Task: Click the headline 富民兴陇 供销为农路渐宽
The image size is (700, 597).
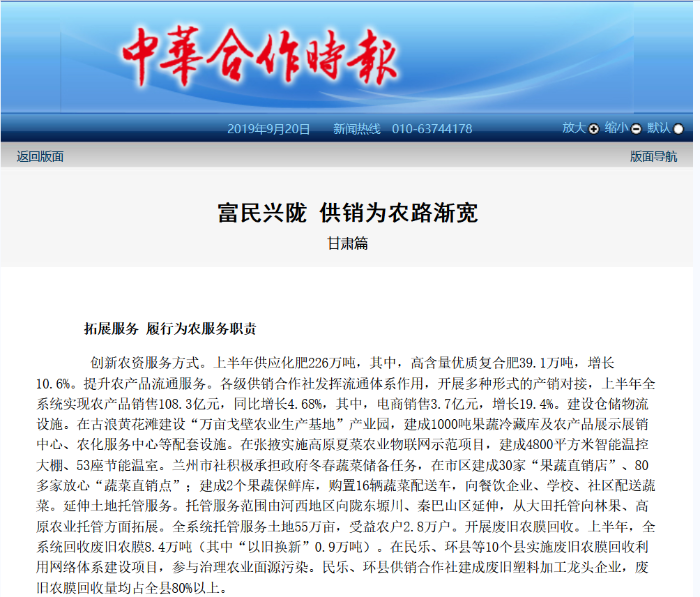Action: click(348, 212)
